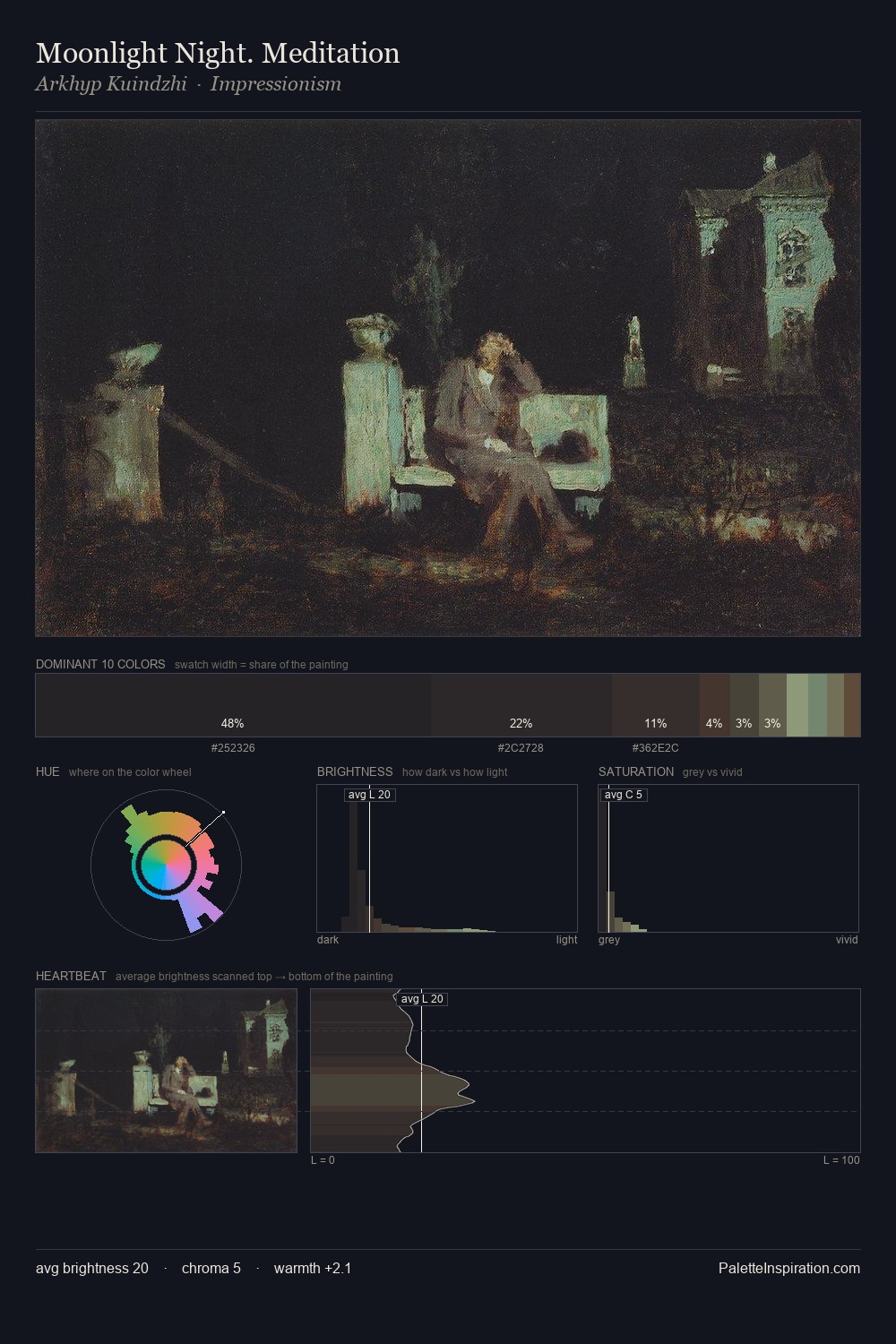
Task: Click footer text 'warmth +2.1'
Action: point(313,1269)
